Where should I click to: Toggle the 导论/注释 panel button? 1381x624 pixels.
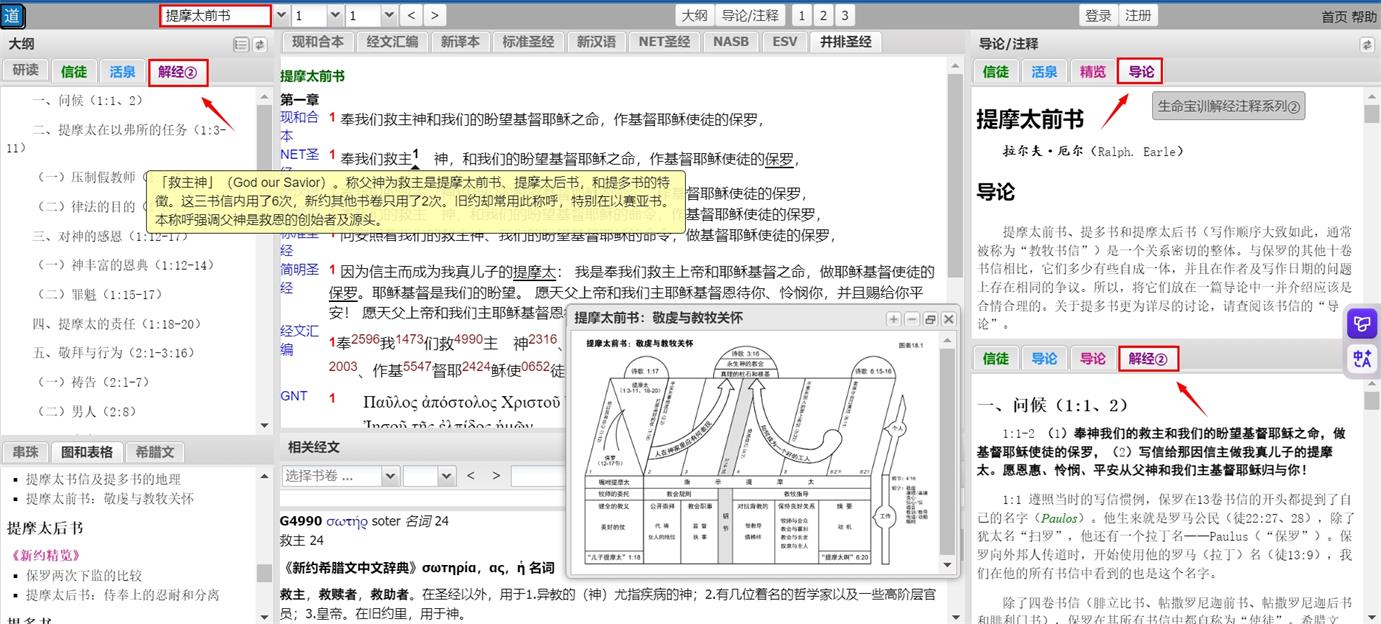tap(750, 15)
